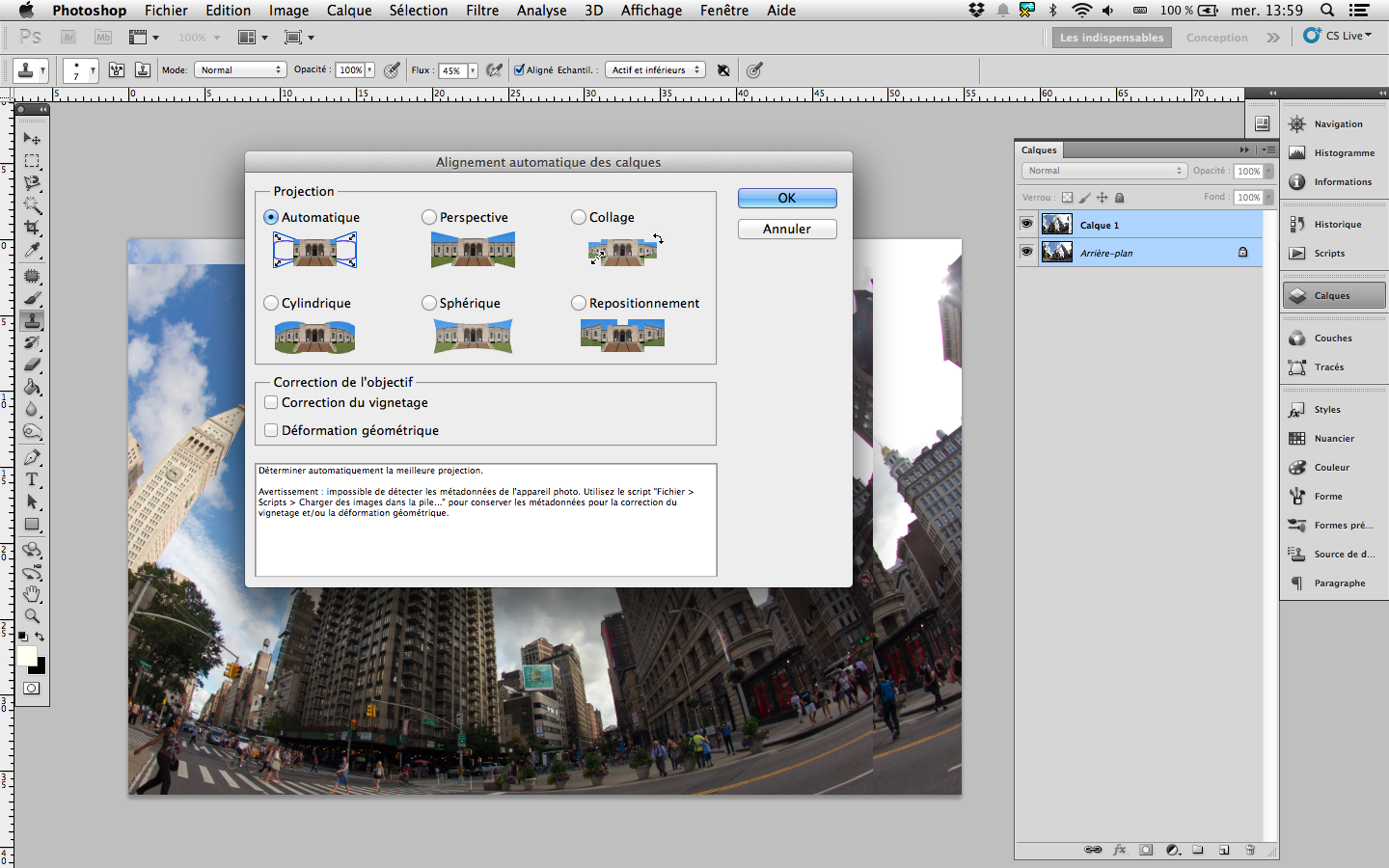Screen dimensions: 1389x868
Task: Select the Sphérique projection option
Action: click(429, 303)
